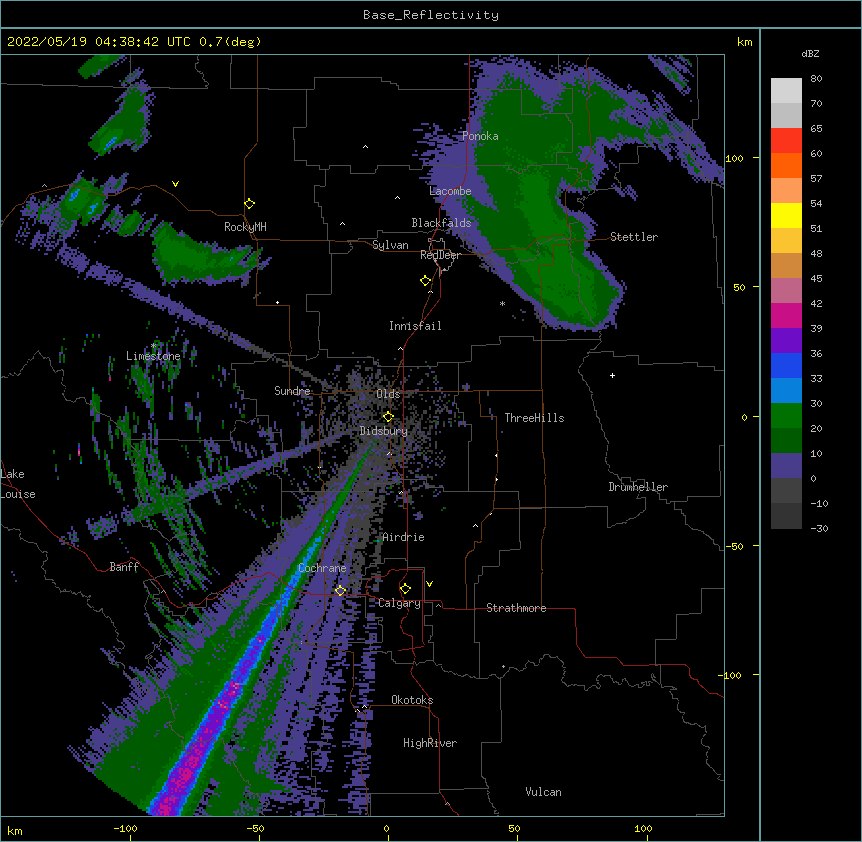Click the km label at bottom left
This screenshot has width=862, height=842.
tap(14, 830)
